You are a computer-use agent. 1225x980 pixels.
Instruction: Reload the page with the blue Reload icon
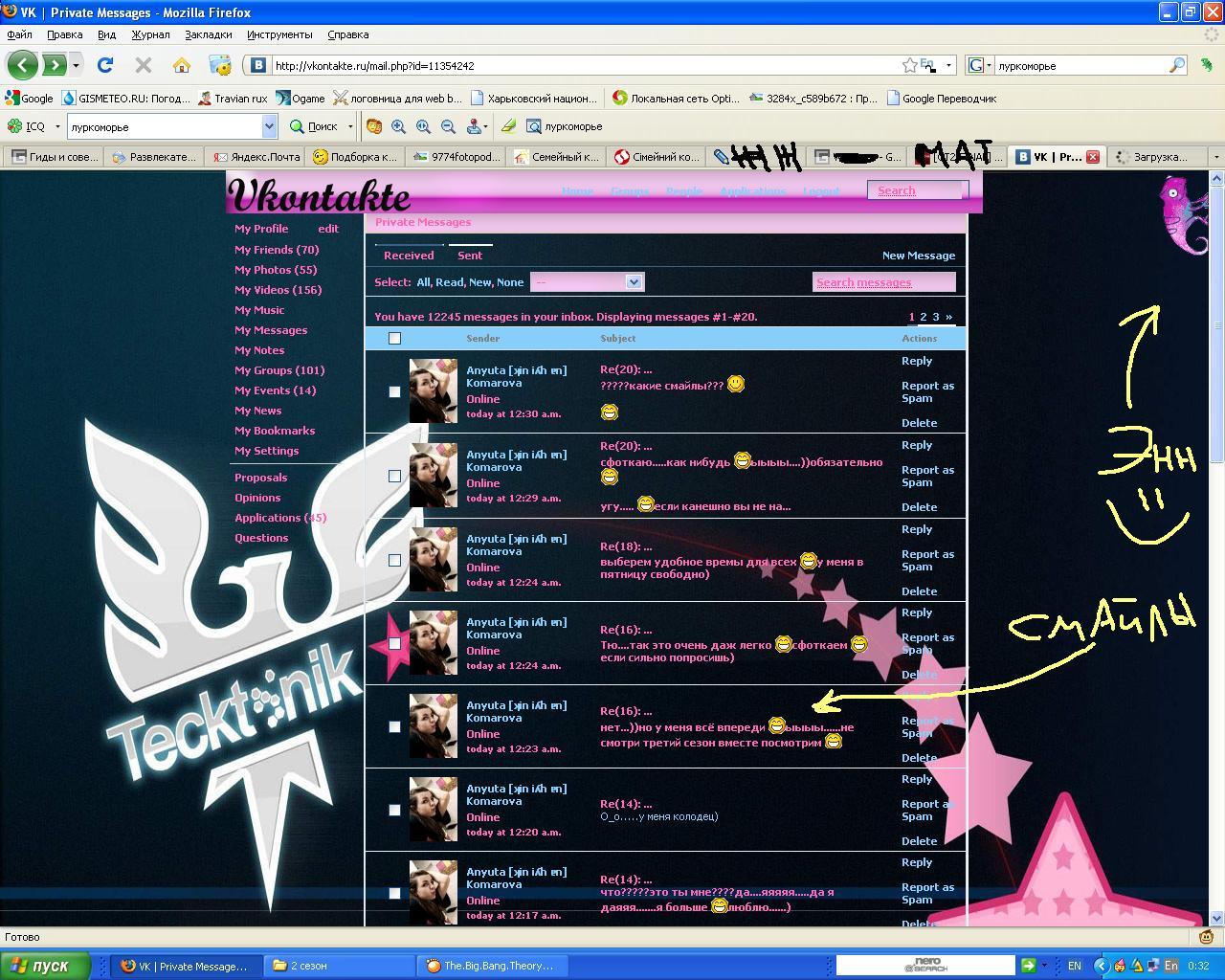(105, 65)
